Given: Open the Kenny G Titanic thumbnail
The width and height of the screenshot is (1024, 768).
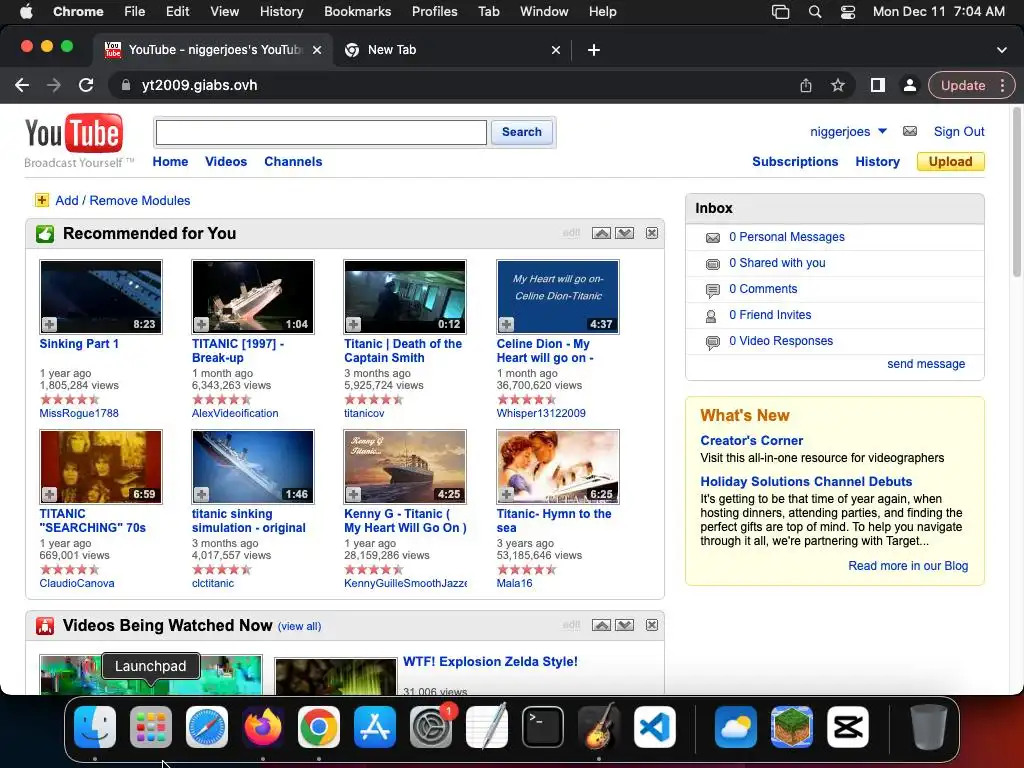Looking at the screenshot, I should click(405, 466).
